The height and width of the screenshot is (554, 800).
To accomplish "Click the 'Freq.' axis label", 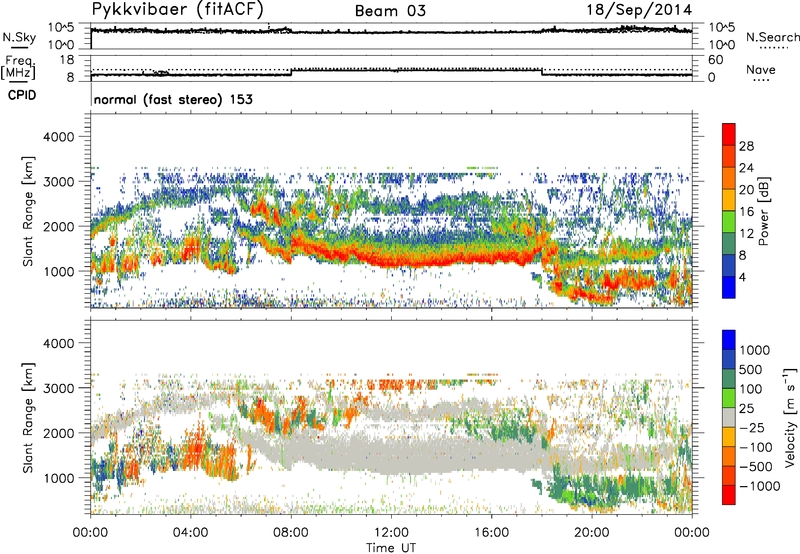I will coord(19,61).
